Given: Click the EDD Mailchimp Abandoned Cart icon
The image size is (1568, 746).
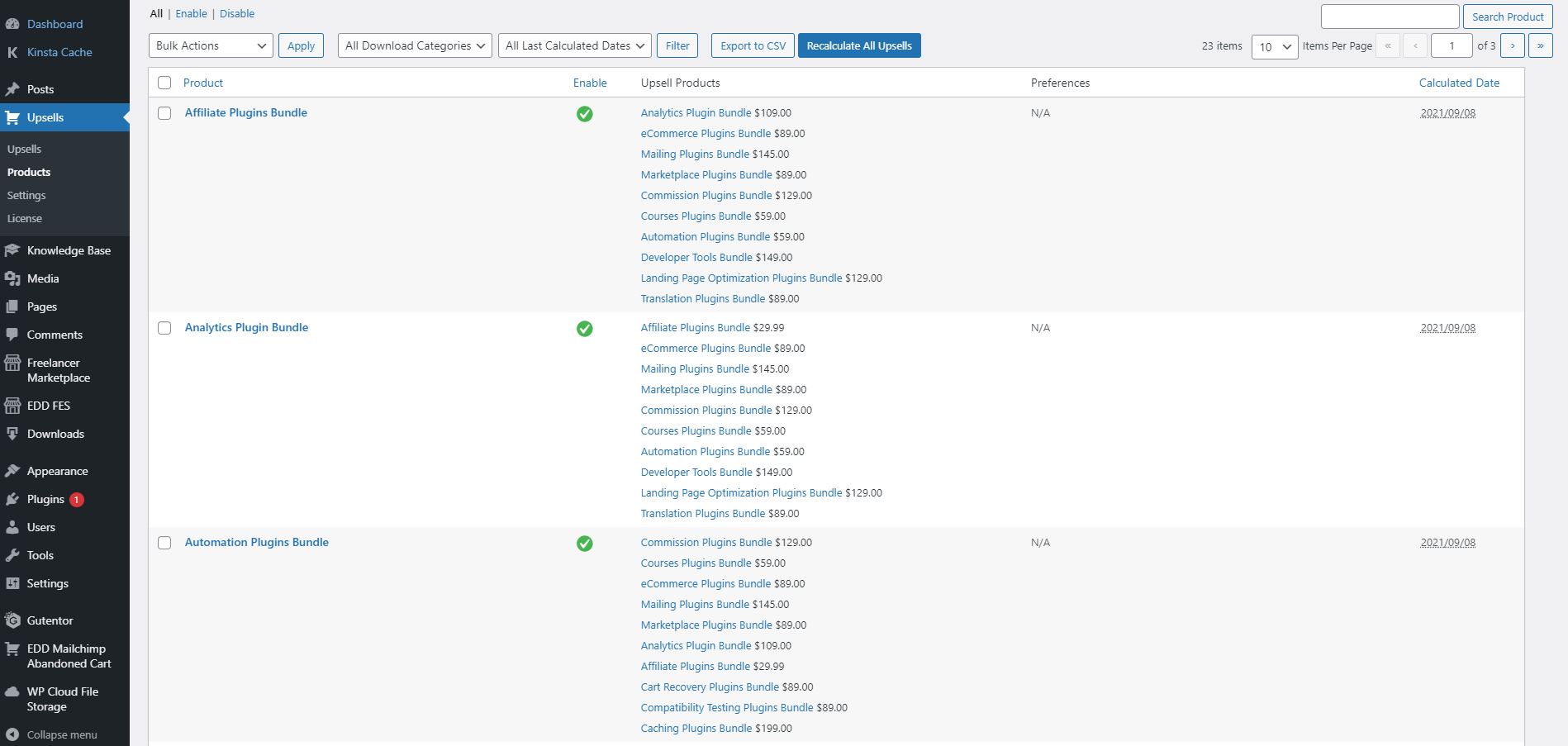Looking at the screenshot, I should click(12, 649).
